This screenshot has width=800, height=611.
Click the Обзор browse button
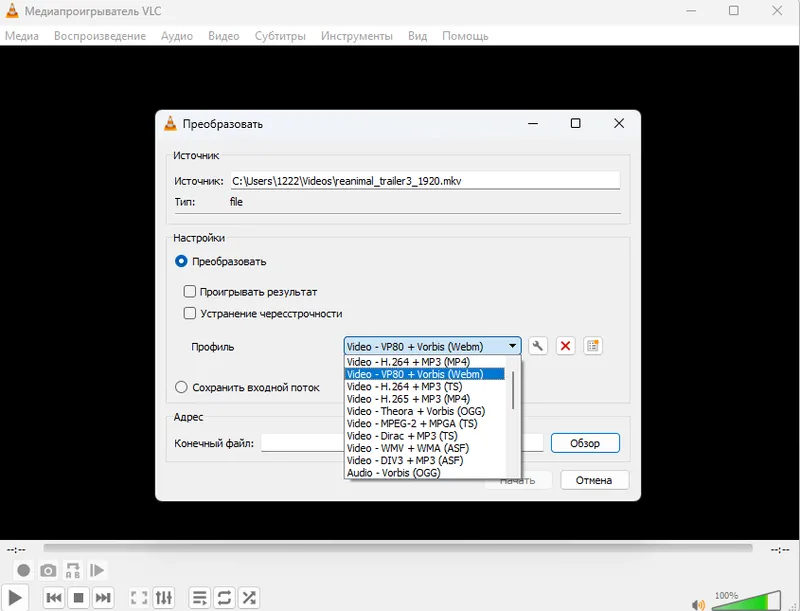click(585, 443)
